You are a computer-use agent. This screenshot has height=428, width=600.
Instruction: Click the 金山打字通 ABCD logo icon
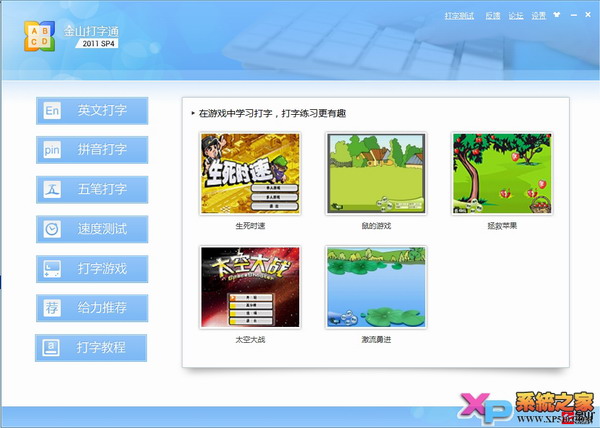(x=38, y=35)
